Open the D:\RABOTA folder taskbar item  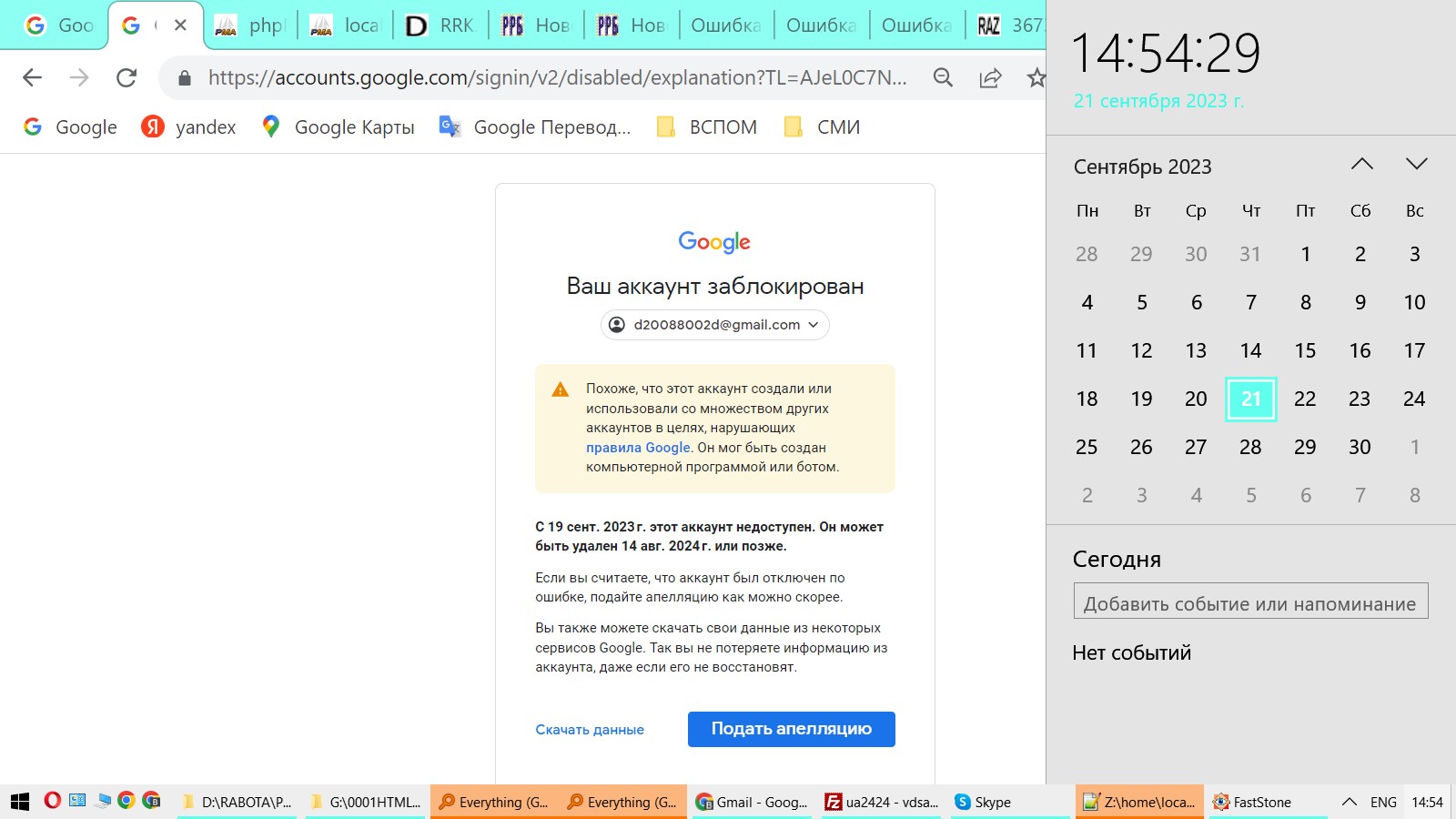tap(238, 802)
